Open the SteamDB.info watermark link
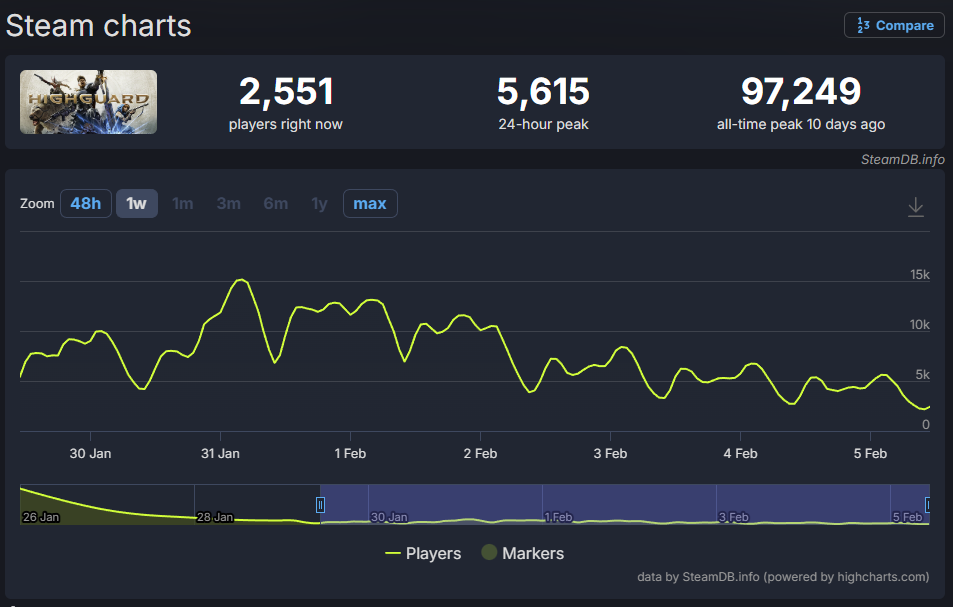Screen dimensions: 953x607 (x=903, y=159)
